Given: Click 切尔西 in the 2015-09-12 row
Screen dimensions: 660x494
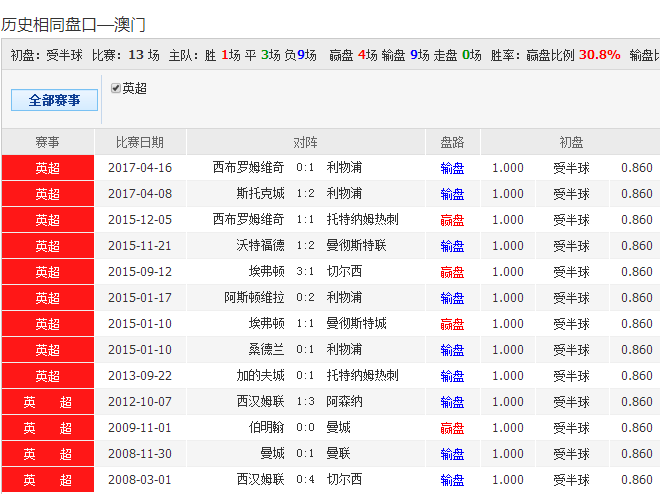Looking at the screenshot, I should click(344, 272).
